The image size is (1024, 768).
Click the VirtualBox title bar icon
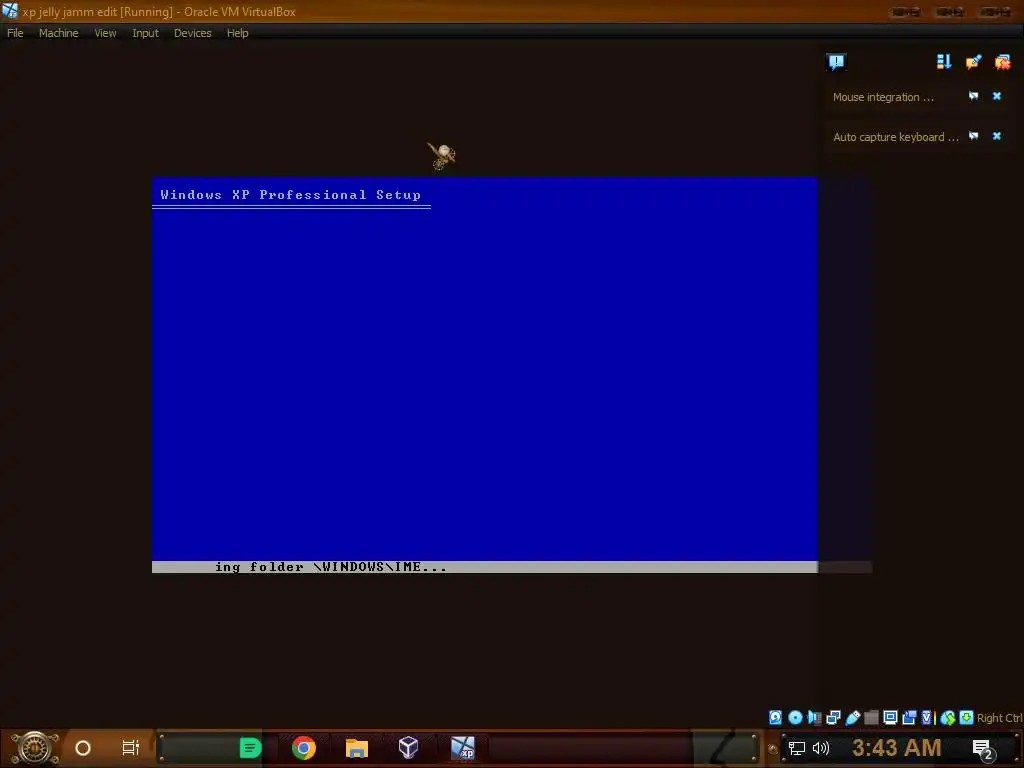tap(10, 11)
